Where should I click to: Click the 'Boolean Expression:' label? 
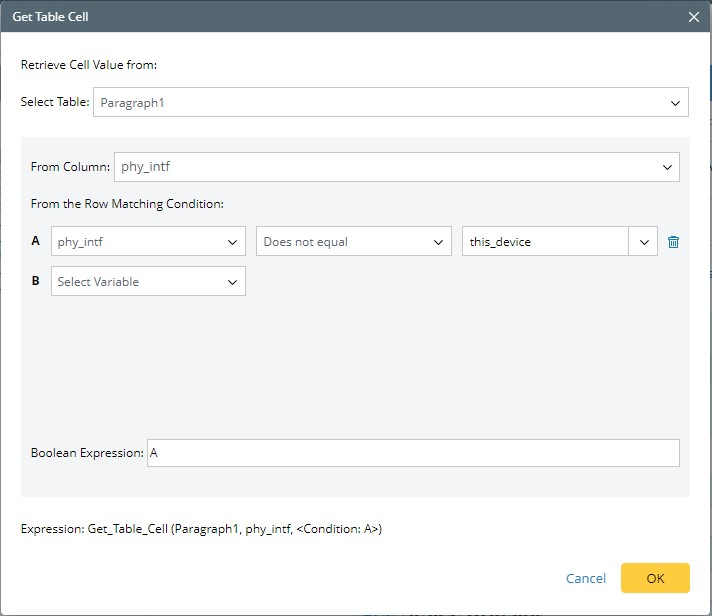(87, 453)
